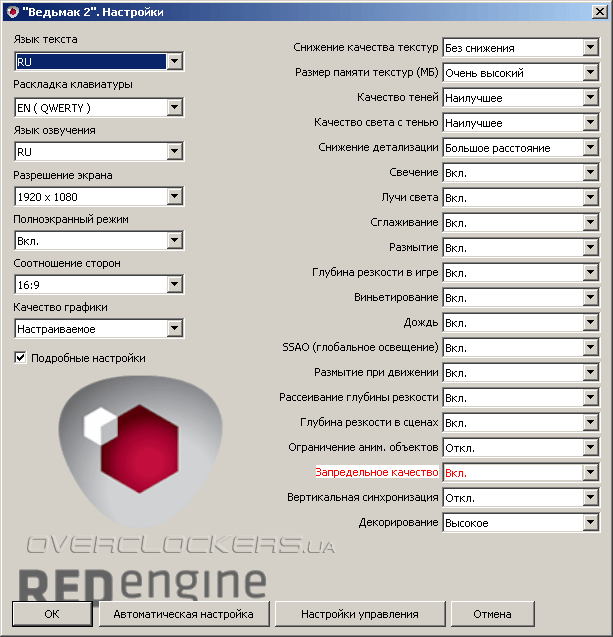Uncheck the Подробные настройки checkbox
The image size is (613, 637).
click(x=20, y=358)
